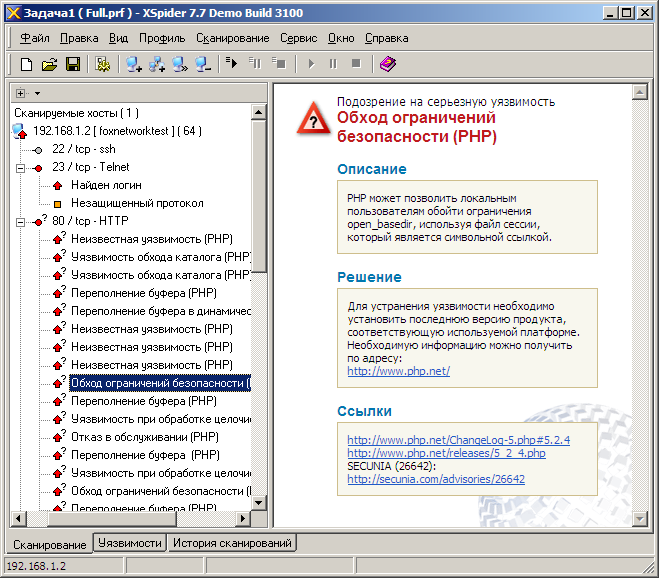The image size is (659, 578).
Task: Click the tree scrollbar down arrow
Action: pos(258,503)
